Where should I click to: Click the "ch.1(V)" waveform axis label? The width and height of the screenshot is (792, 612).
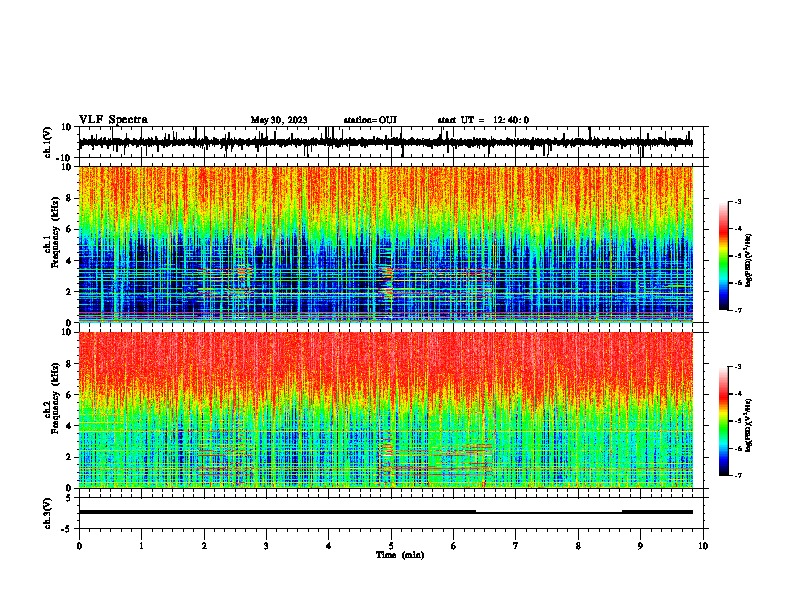[x=48, y=142]
